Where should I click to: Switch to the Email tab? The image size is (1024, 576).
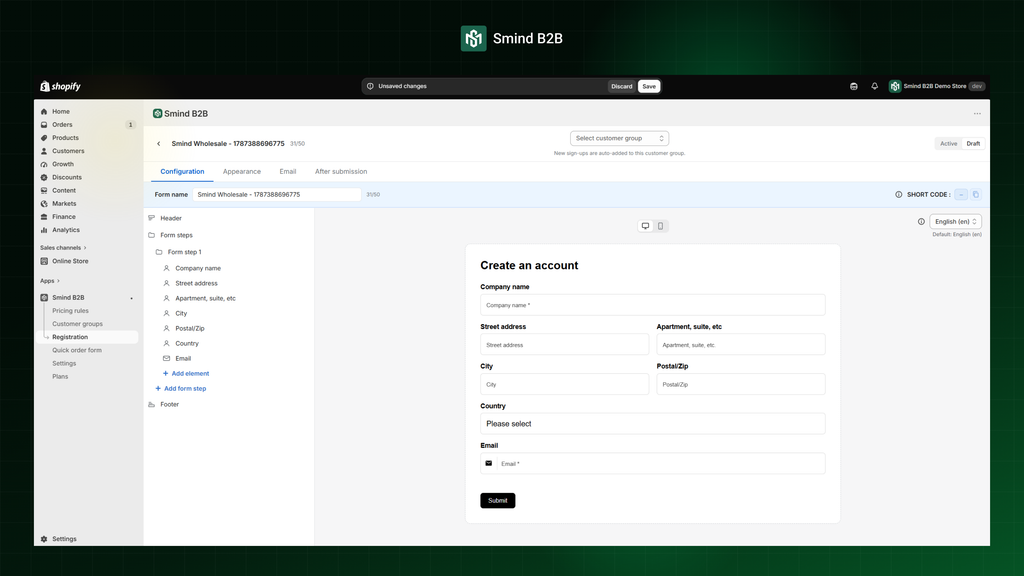click(x=287, y=172)
